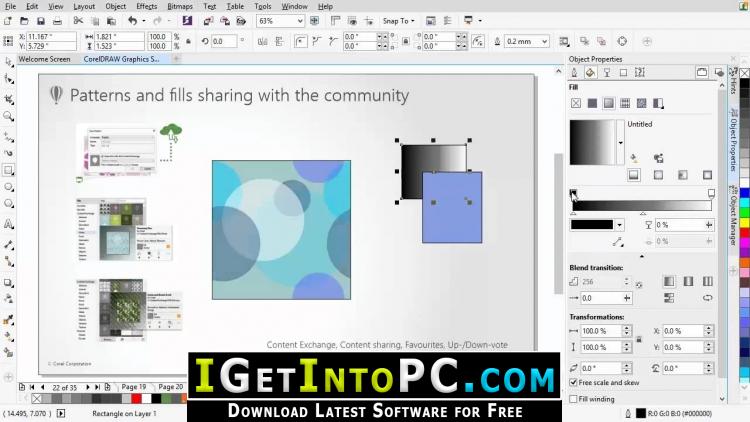Click the Save icon in the toolbar
This screenshot has height=422, width=750.
click(41, 21)
